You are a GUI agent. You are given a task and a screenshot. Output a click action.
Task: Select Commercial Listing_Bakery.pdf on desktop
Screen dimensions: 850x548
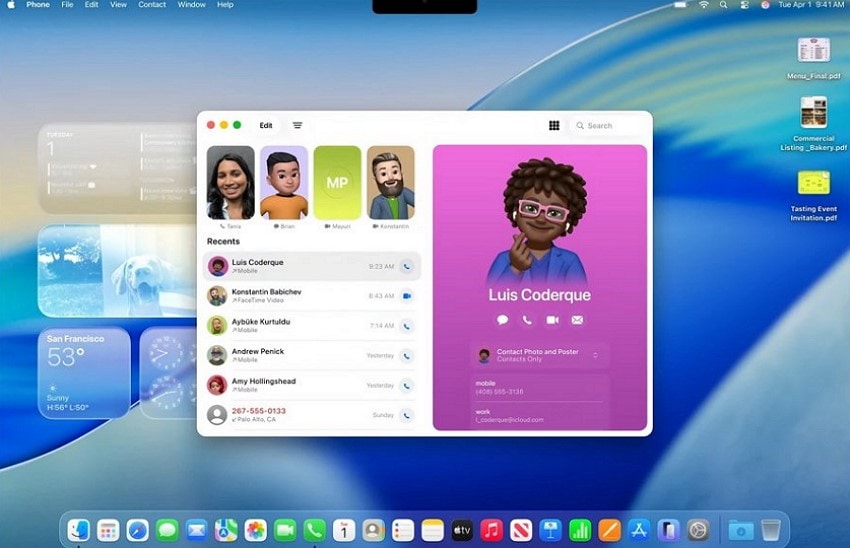[813, 124]
